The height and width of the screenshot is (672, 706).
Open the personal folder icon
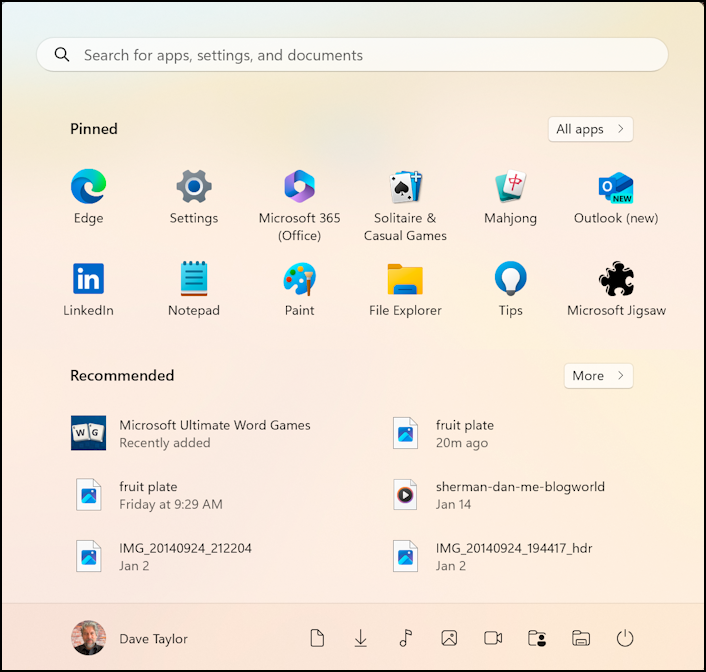tap(537, 638)
